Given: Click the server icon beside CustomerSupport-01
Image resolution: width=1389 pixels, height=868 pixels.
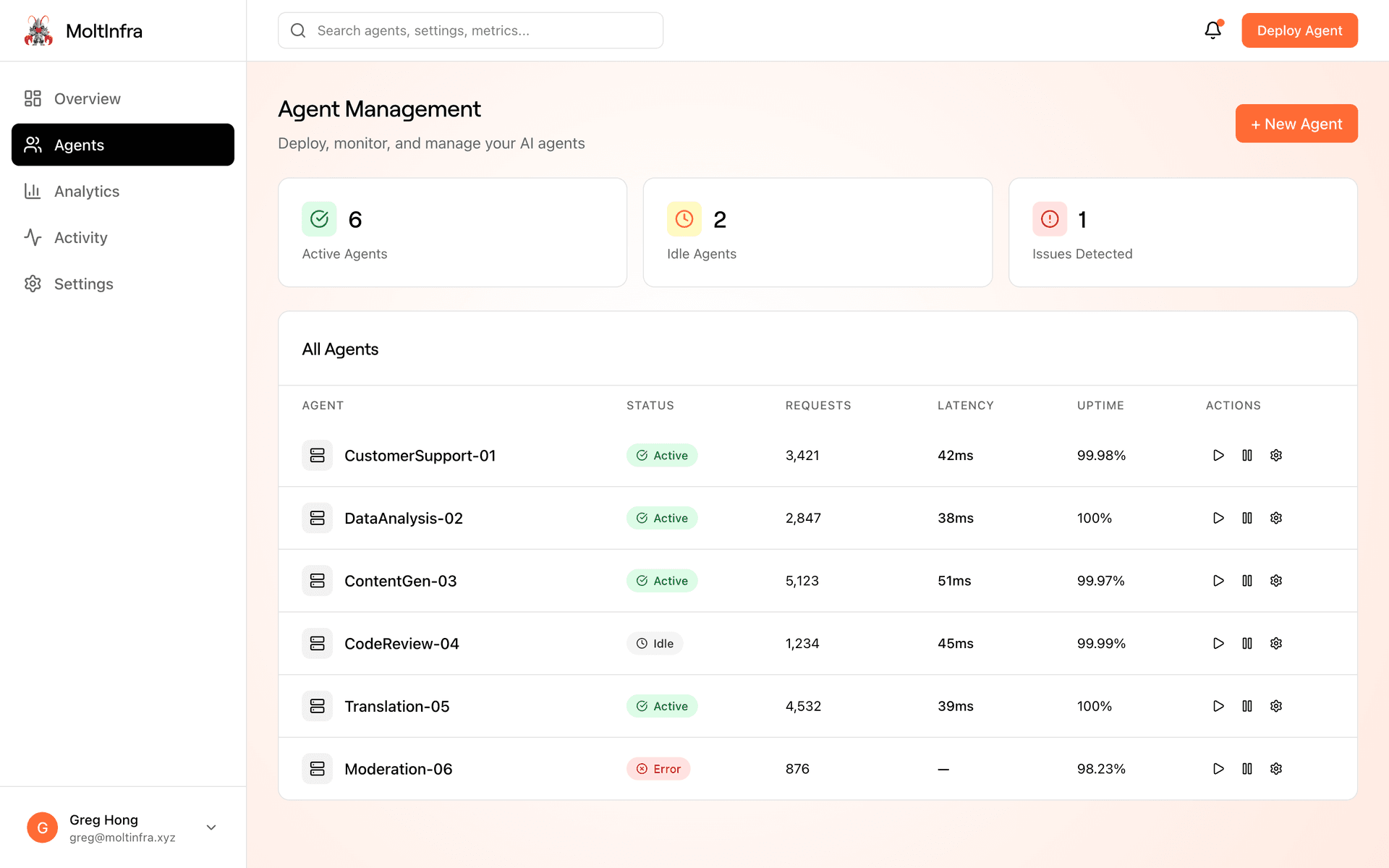Looking at the screenshot, I should [317, 455].
